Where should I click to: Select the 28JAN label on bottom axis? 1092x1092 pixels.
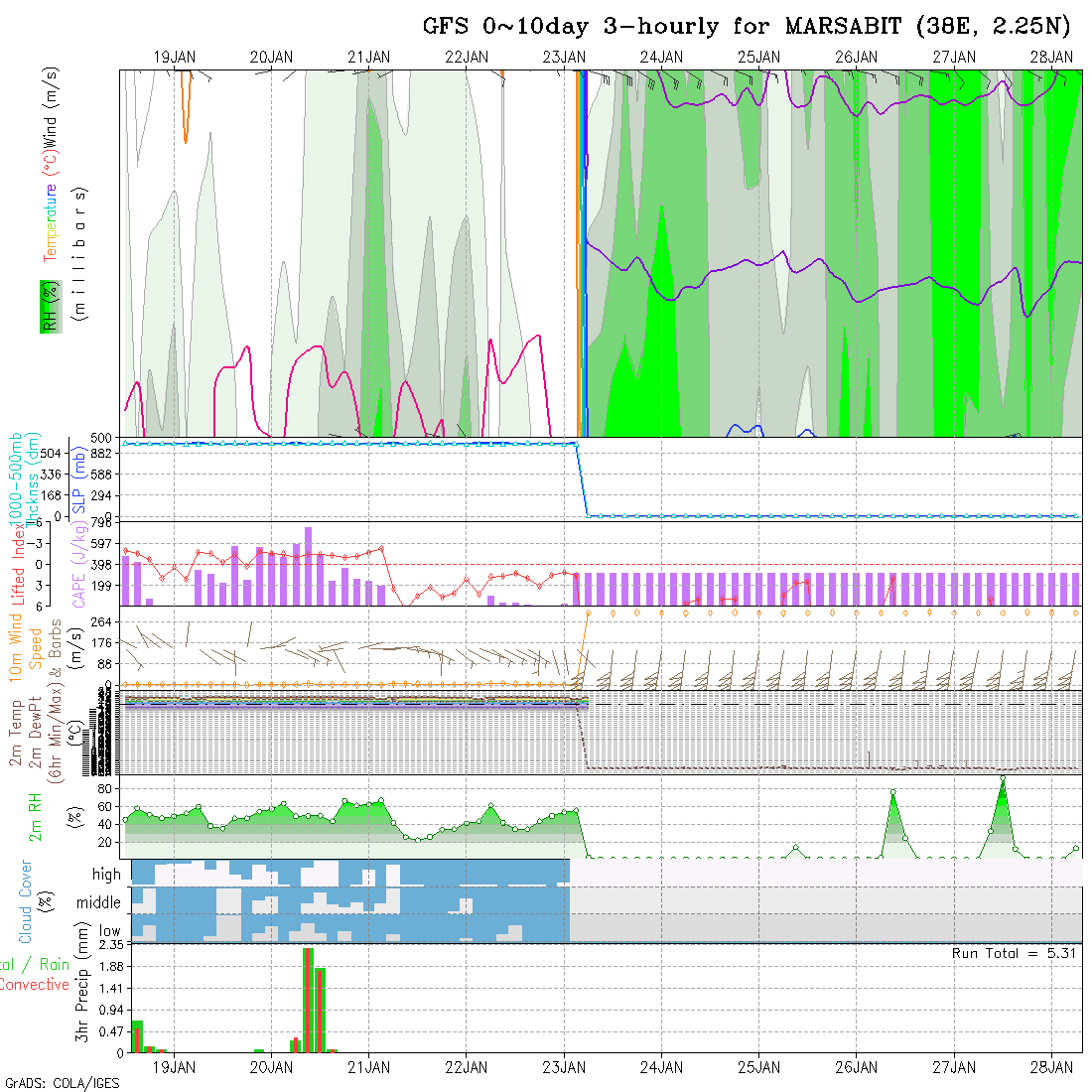(1051, 1067)
